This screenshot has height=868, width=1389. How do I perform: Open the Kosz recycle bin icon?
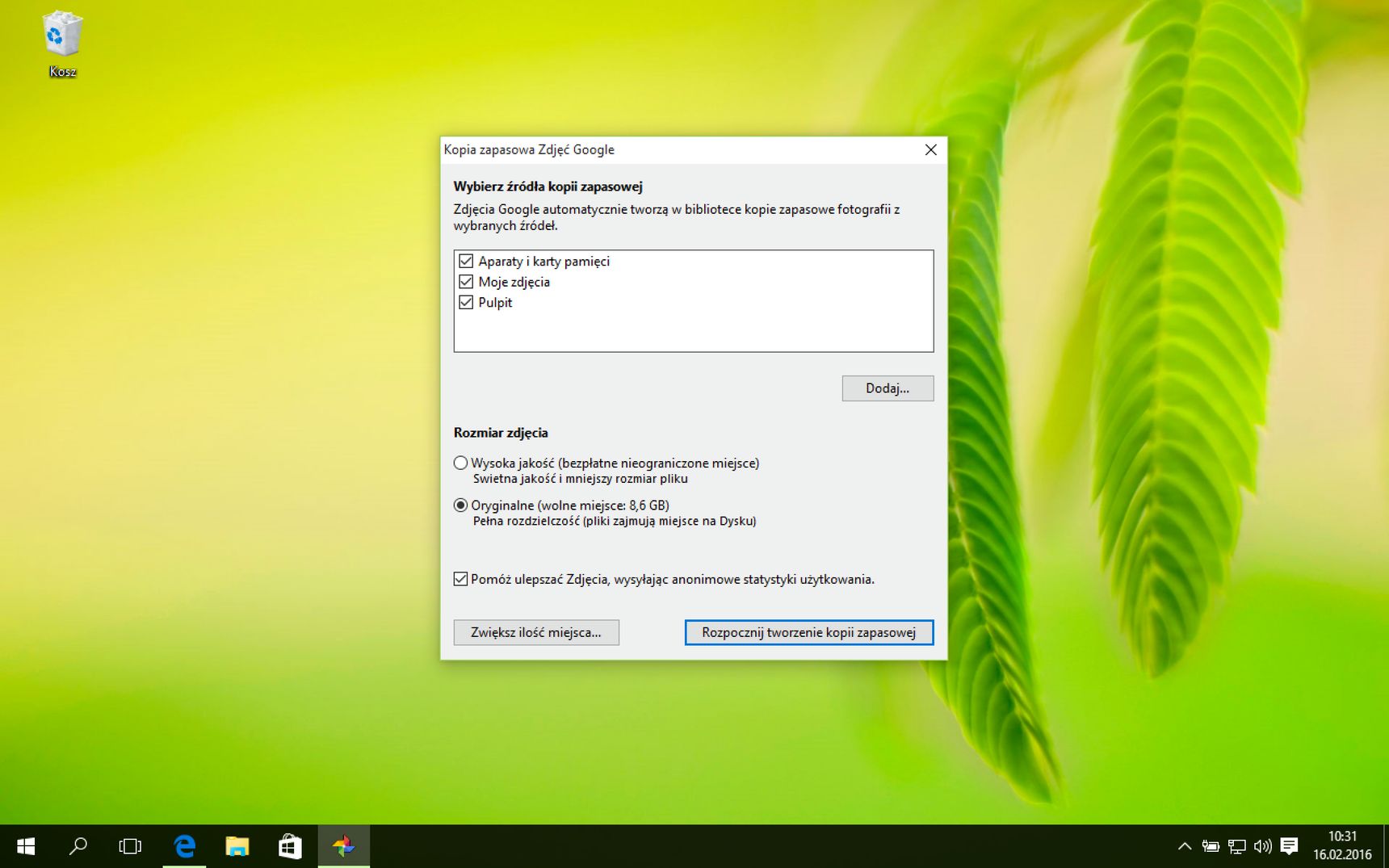click(62, 44)
